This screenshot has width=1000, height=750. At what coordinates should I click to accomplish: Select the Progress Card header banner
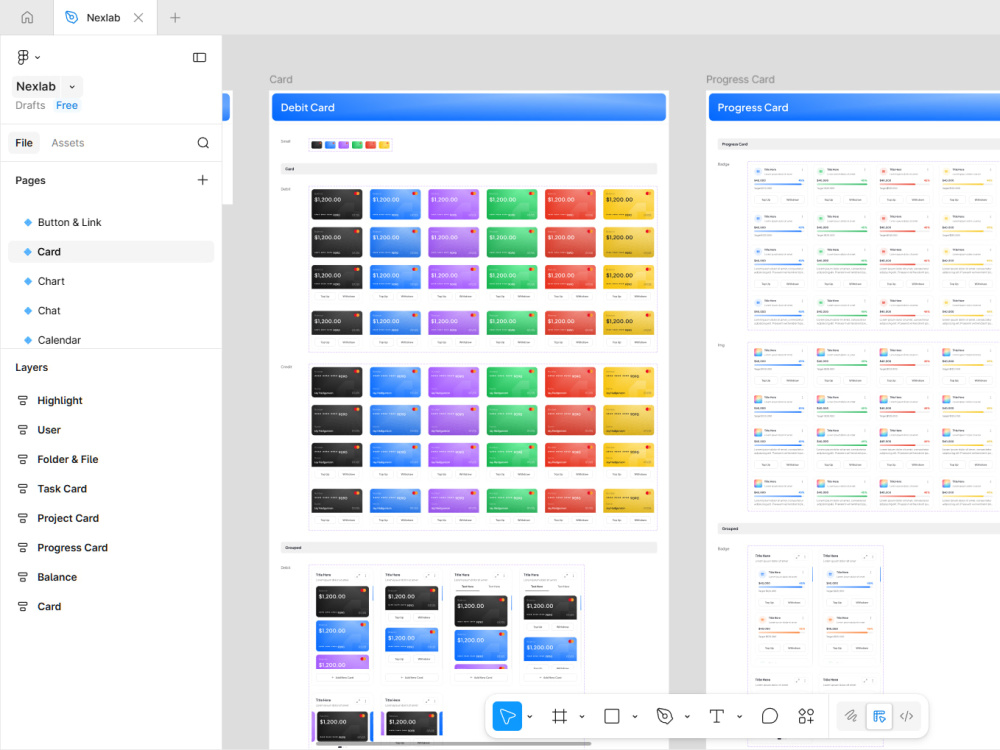[x=855, y=107]
